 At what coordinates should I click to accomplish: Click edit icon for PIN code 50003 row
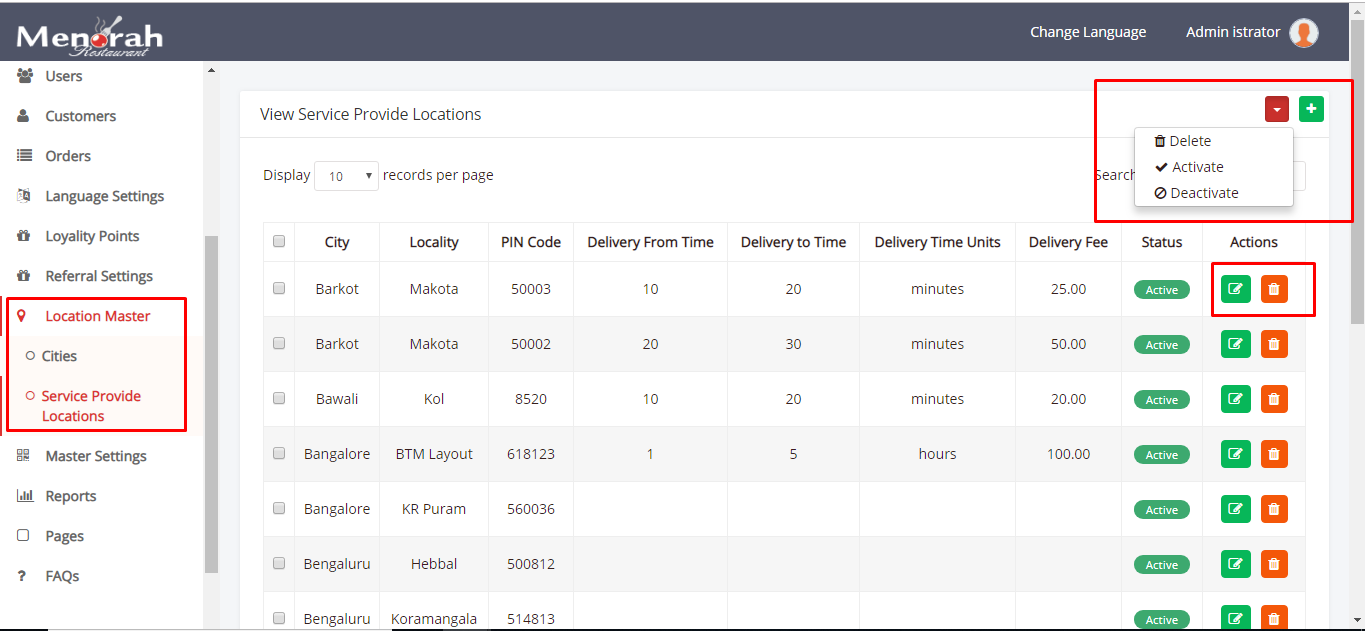[1236, 289]
